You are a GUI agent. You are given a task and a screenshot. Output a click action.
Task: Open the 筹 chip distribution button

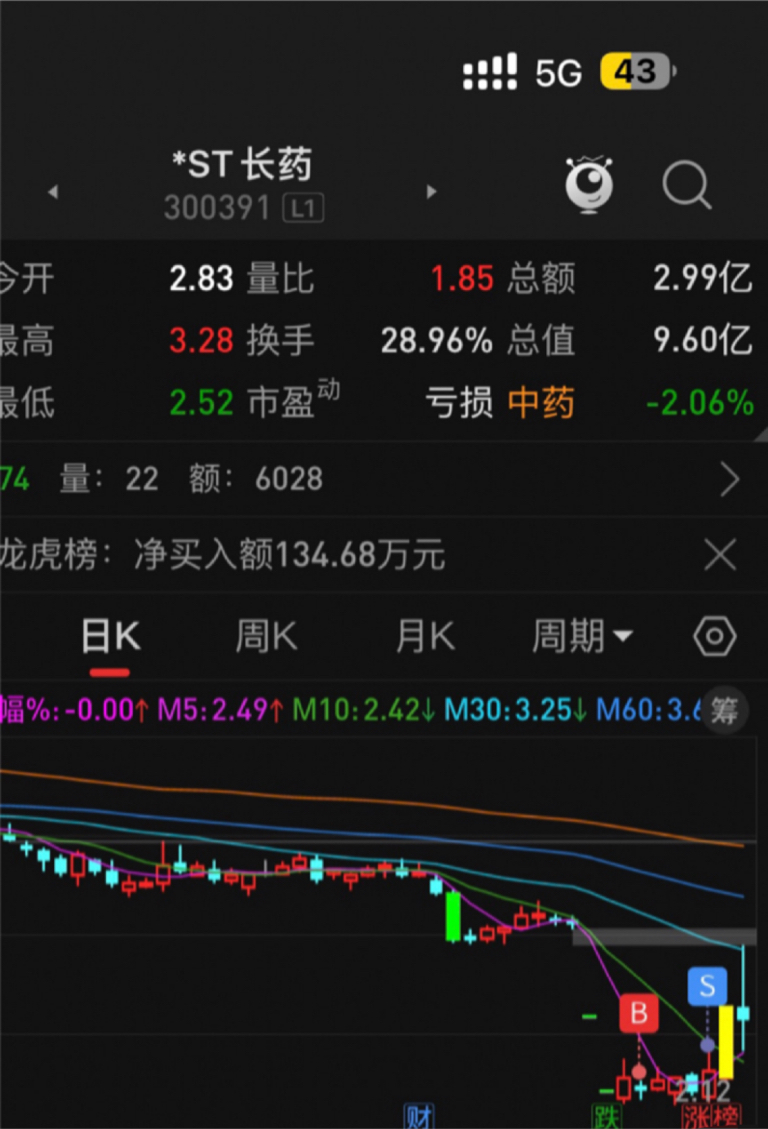coord(724,711)
